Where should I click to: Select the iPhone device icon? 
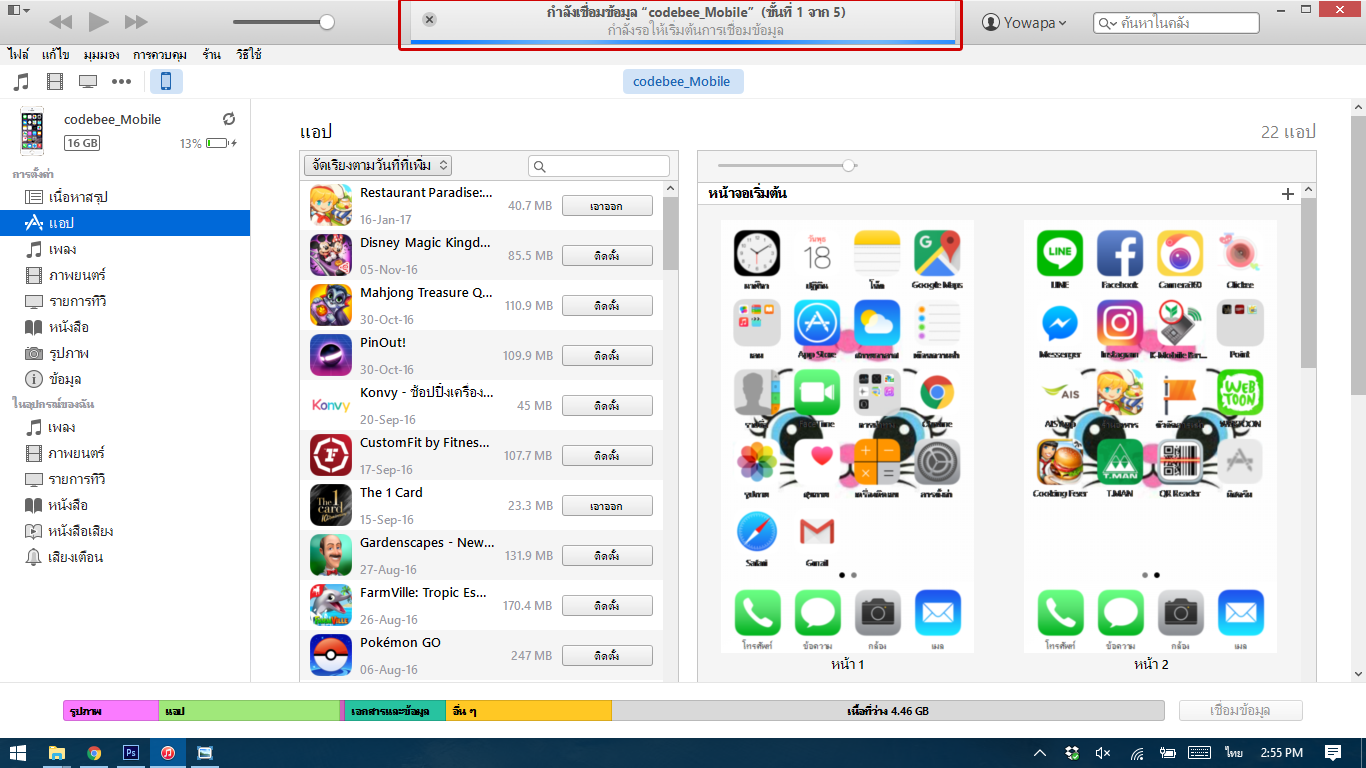166,82
